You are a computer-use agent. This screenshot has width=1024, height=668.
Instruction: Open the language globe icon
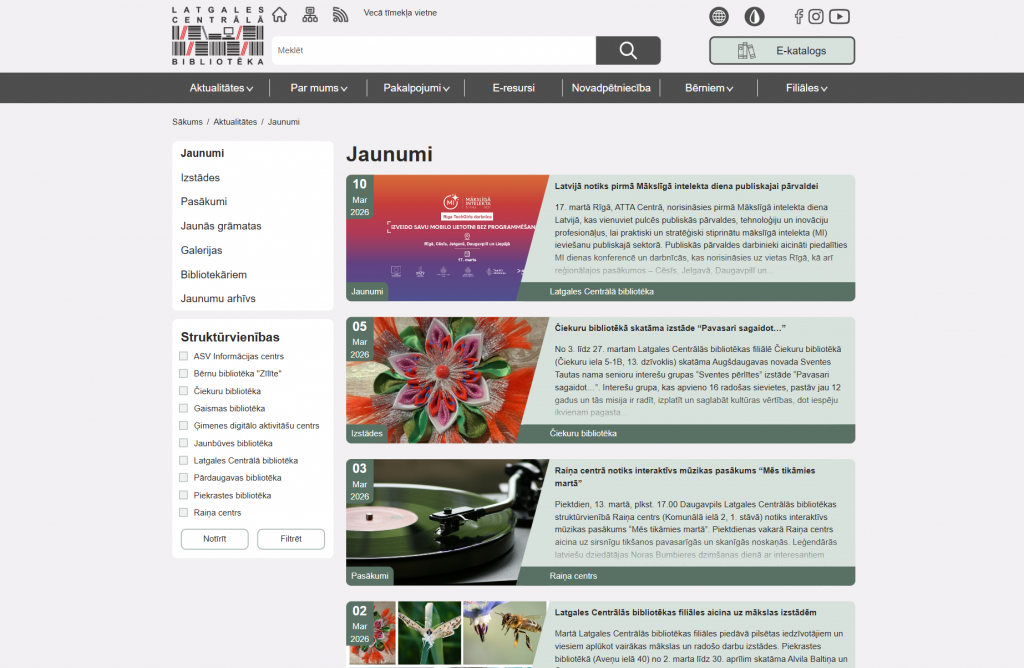point(719,16)
